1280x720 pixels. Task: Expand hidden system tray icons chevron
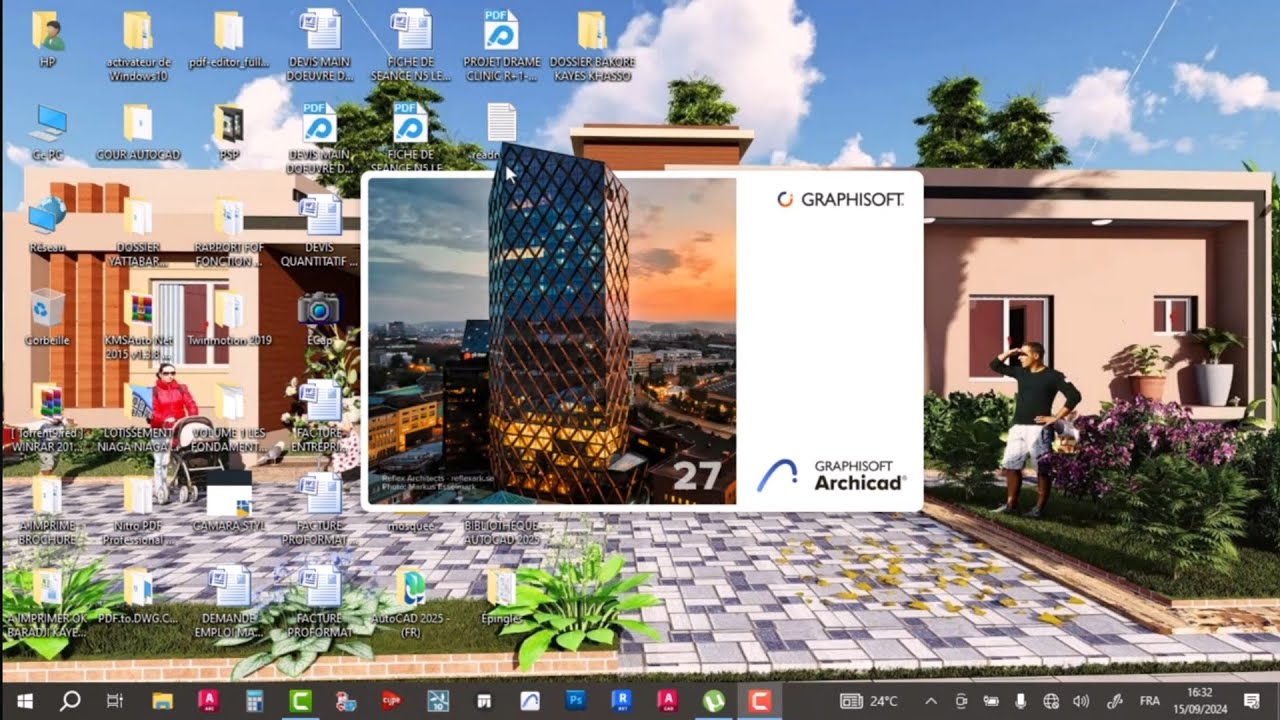point(931,701)
